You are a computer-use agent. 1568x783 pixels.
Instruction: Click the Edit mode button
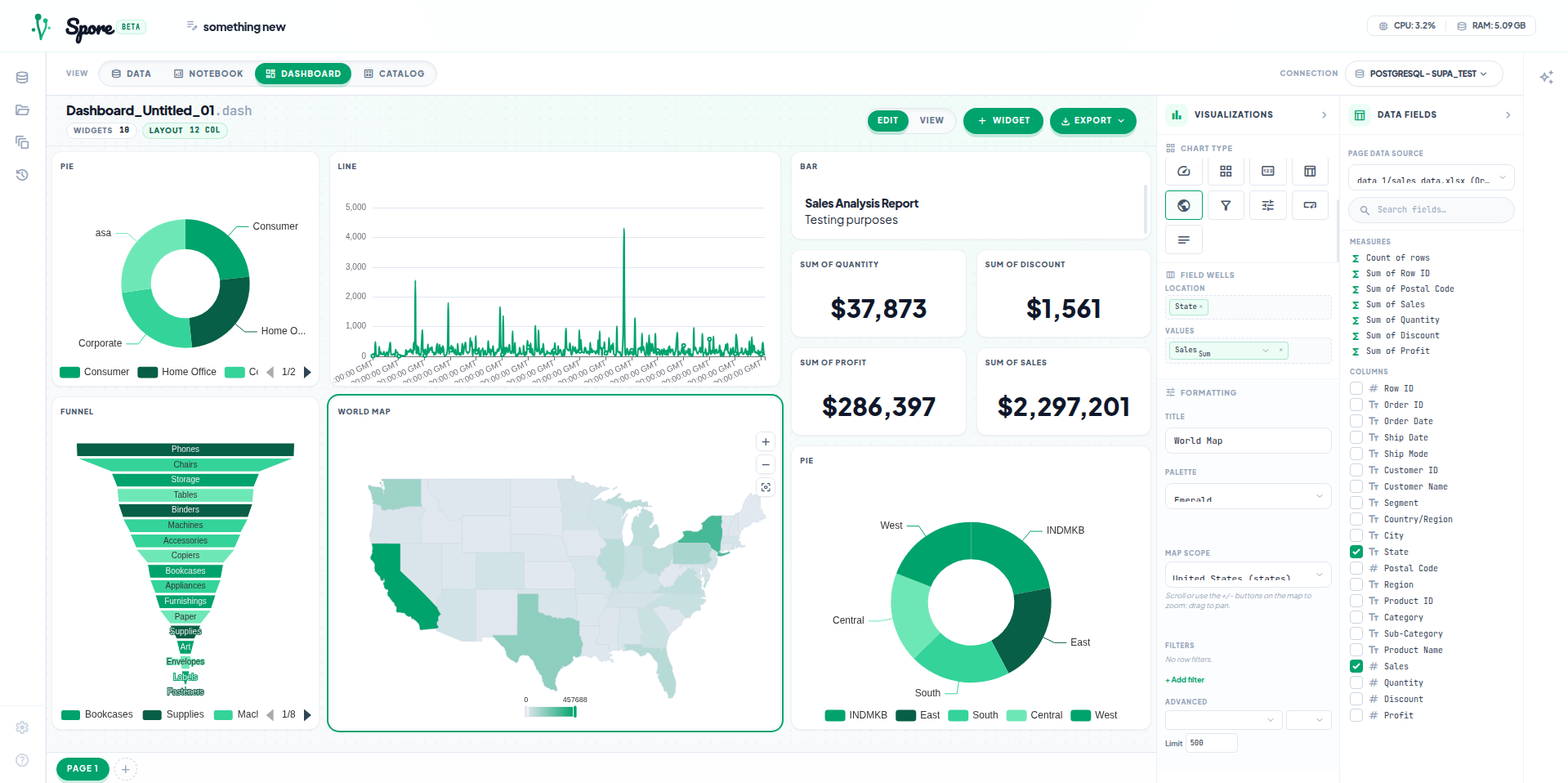pyautogui.click(x=887, y=120)
